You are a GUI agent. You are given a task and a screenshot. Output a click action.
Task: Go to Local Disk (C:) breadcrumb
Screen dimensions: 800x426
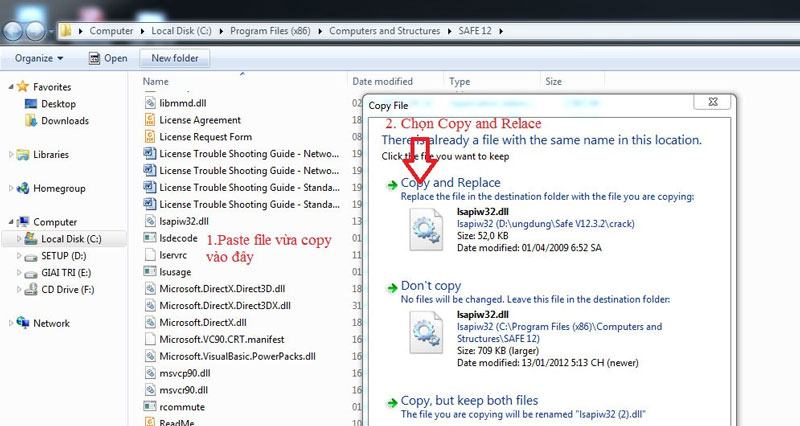pos(181,31)
